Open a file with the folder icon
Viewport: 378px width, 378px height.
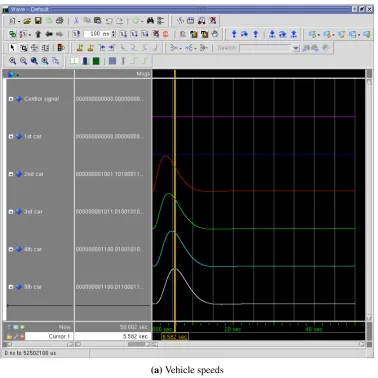pos(27,21)
